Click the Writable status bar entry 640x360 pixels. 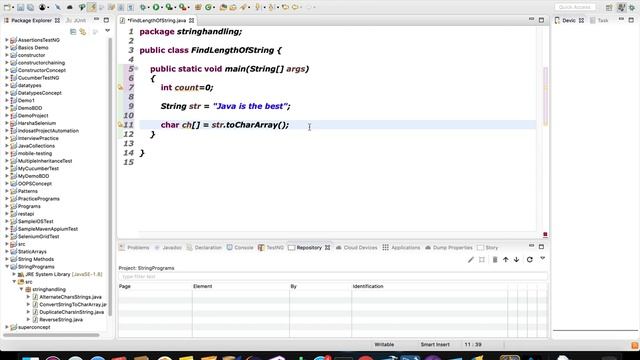pos(384,344)
